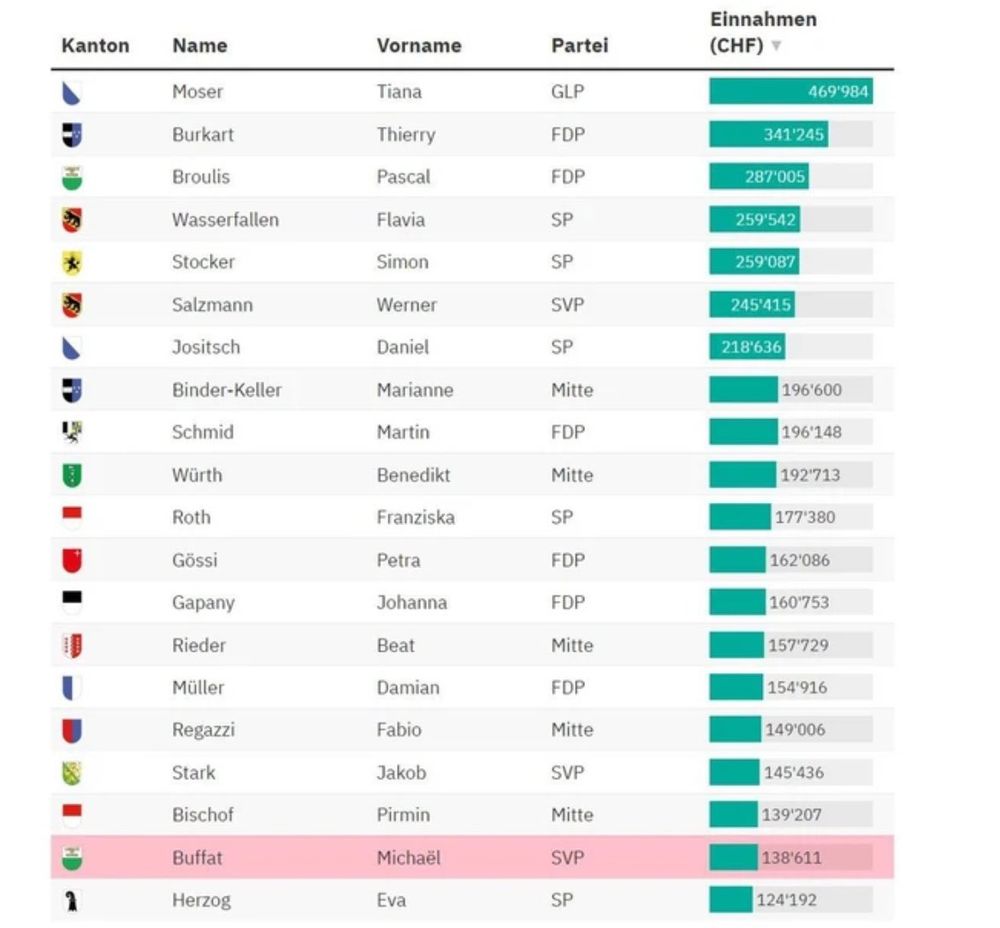Click Thurgau crest next to Stark
Image resolution: width=1000 pixels, height=928 pixels.
coord(72,773)
